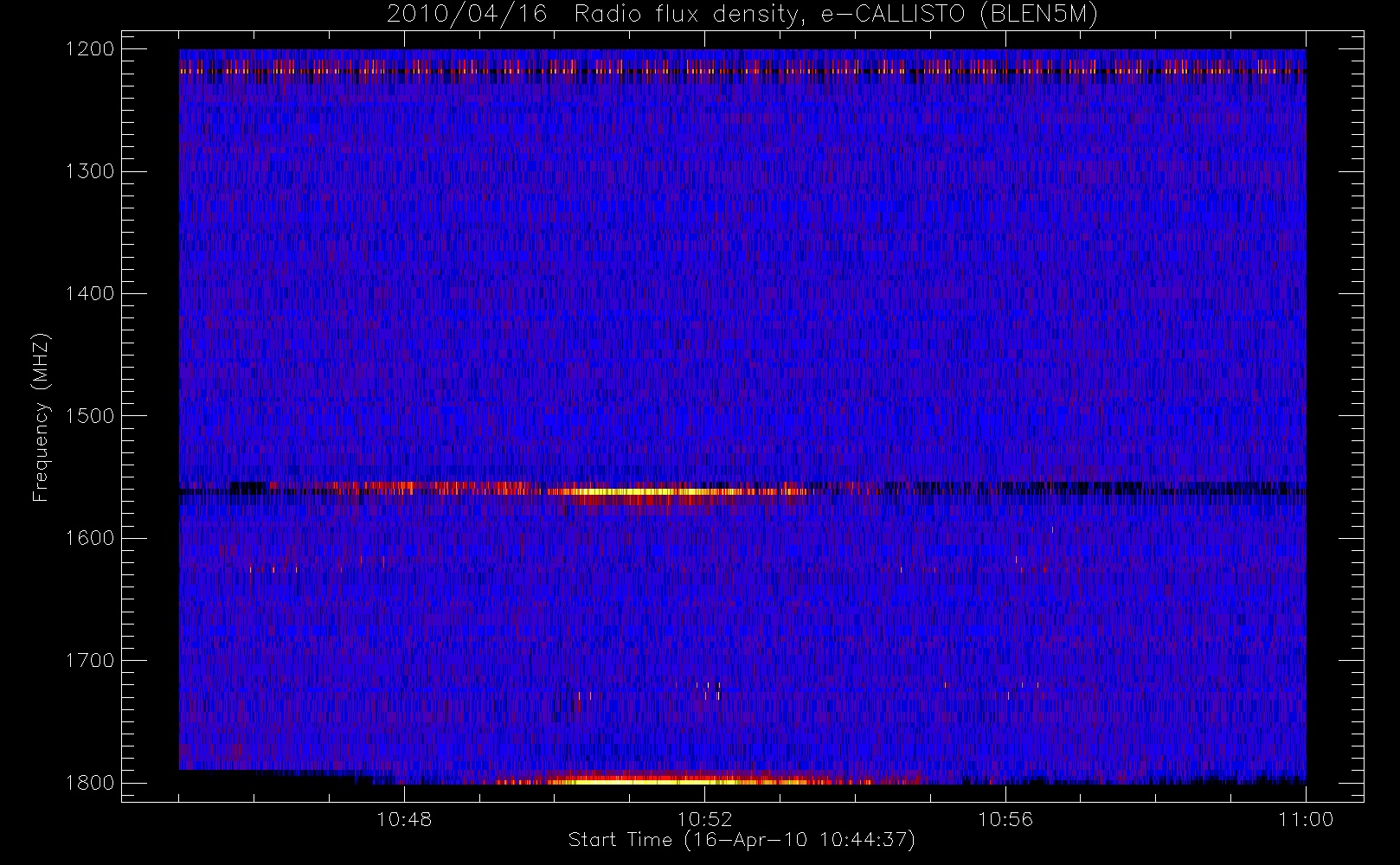Click the dashed interference line near 1220 MHz
Screen dimensions: 1400x865
(742, 71)
